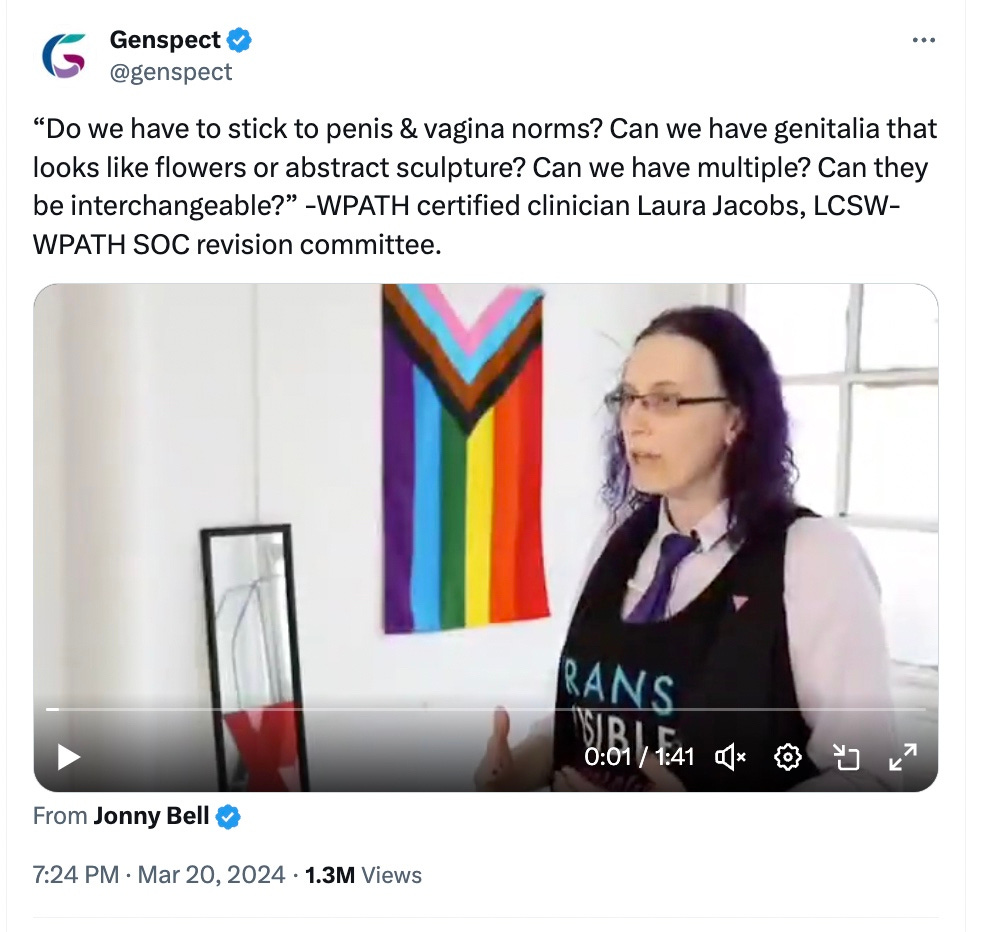Click the tweet's quoted text body
Viewport: 1006px width, 932px height.
(x=485, y=187)
